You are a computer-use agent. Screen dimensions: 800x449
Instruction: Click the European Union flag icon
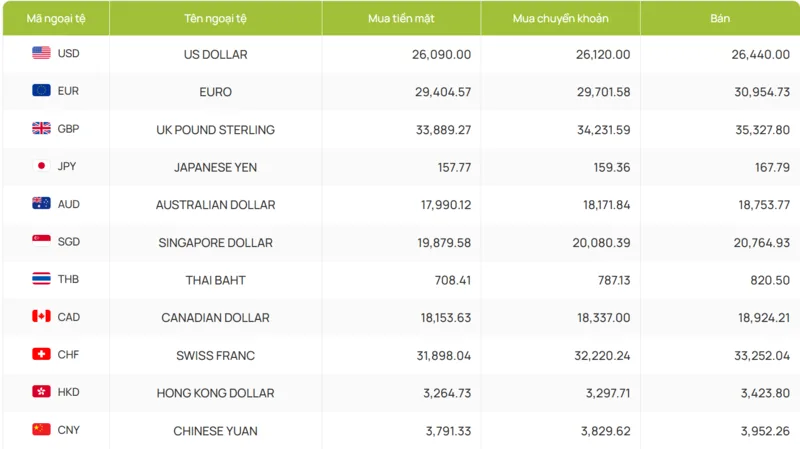41,90
